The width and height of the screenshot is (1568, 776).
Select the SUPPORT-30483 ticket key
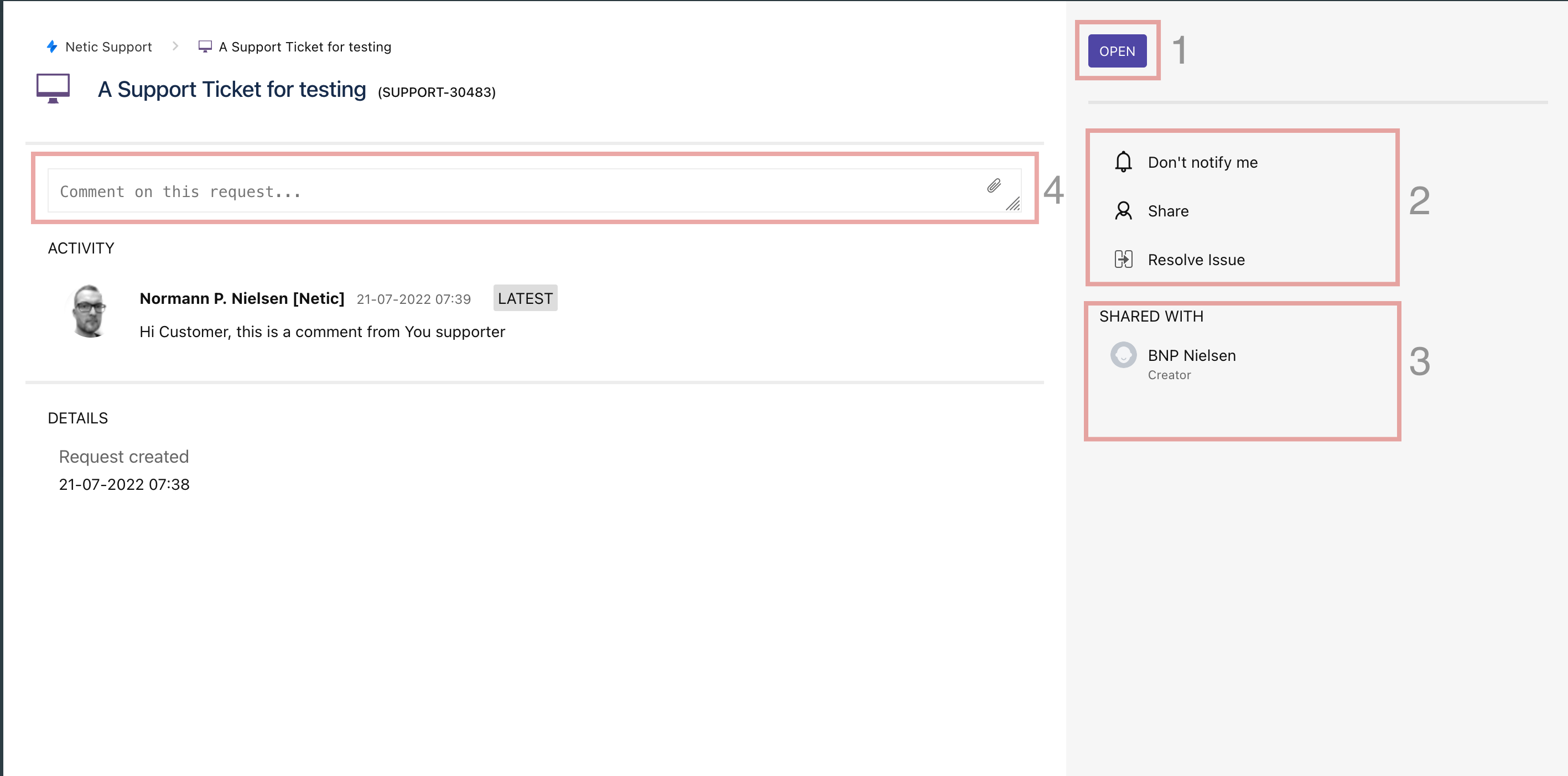point(437,92)
